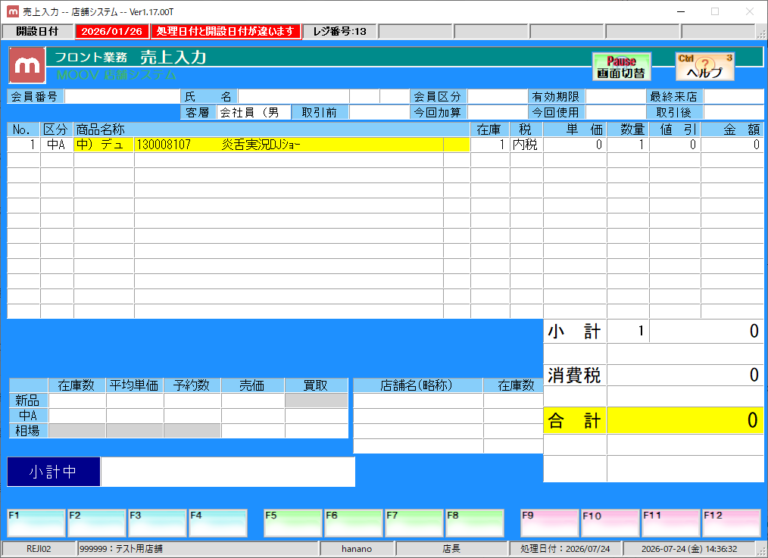Open the Ctrl ヘルプ help button
This screenshot has width=768, height=558.
point(704,67)
